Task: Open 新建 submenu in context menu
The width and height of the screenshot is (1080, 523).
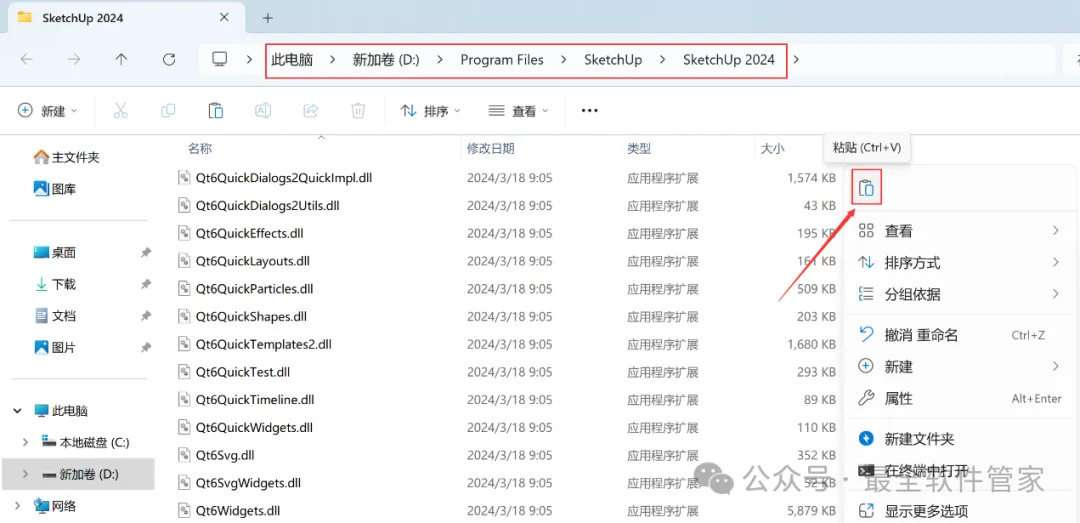Action: pyautogui.click(x=958, y=367)
